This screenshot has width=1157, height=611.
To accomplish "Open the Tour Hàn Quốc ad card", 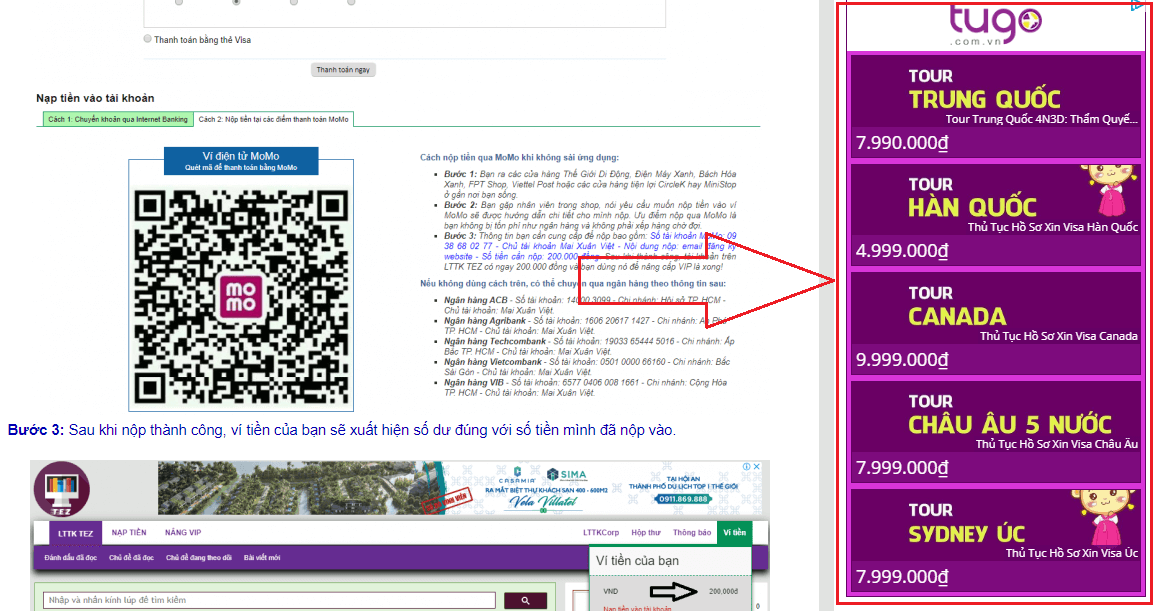I will (995, 214).
